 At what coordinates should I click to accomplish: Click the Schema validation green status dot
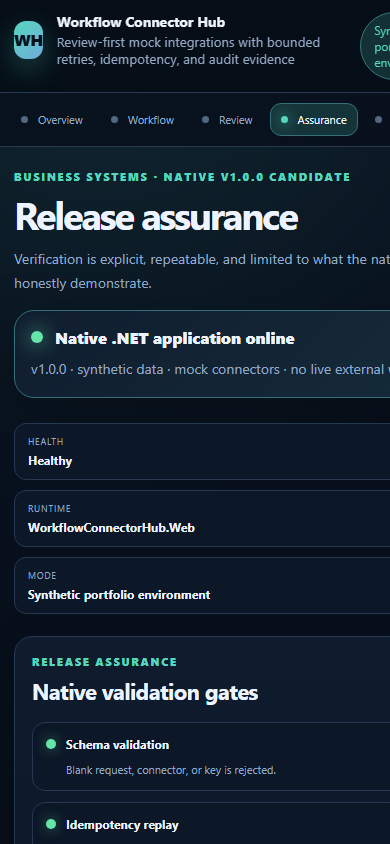pos(51,744)
